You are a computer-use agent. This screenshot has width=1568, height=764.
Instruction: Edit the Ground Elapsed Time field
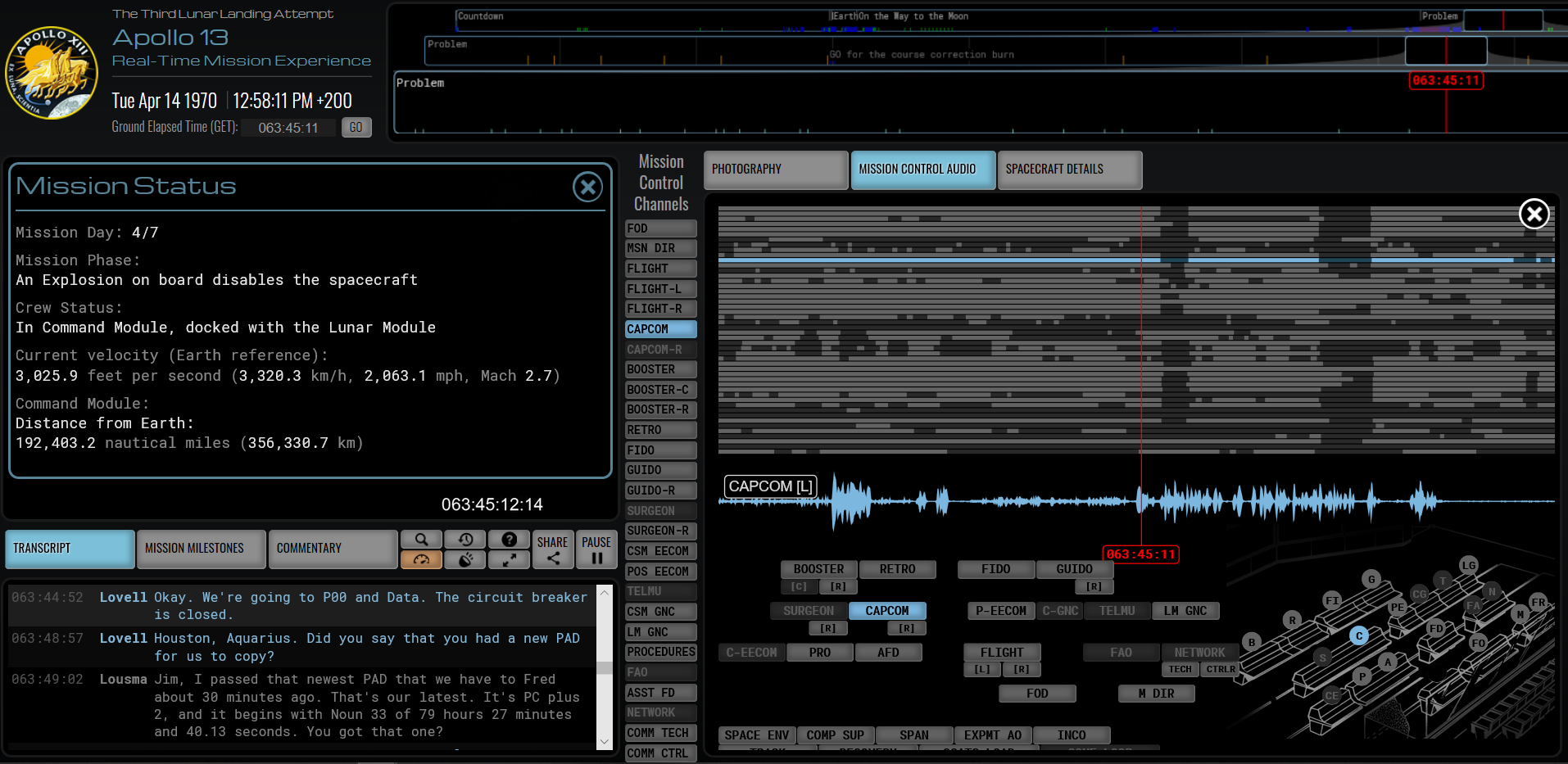(288, 128)
